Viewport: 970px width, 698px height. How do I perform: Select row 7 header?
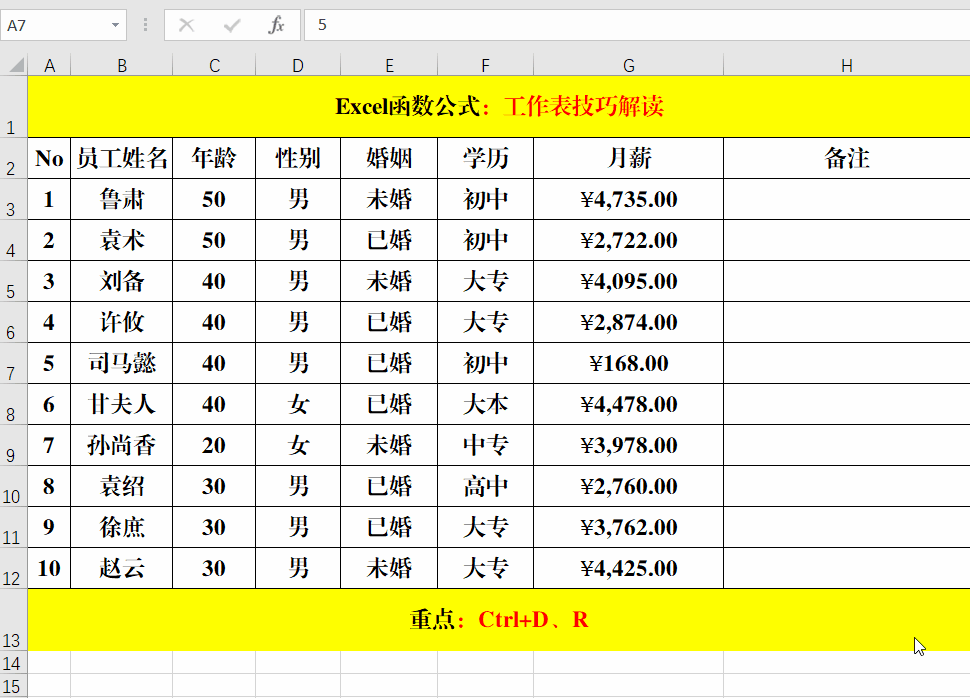click(14, 363)
